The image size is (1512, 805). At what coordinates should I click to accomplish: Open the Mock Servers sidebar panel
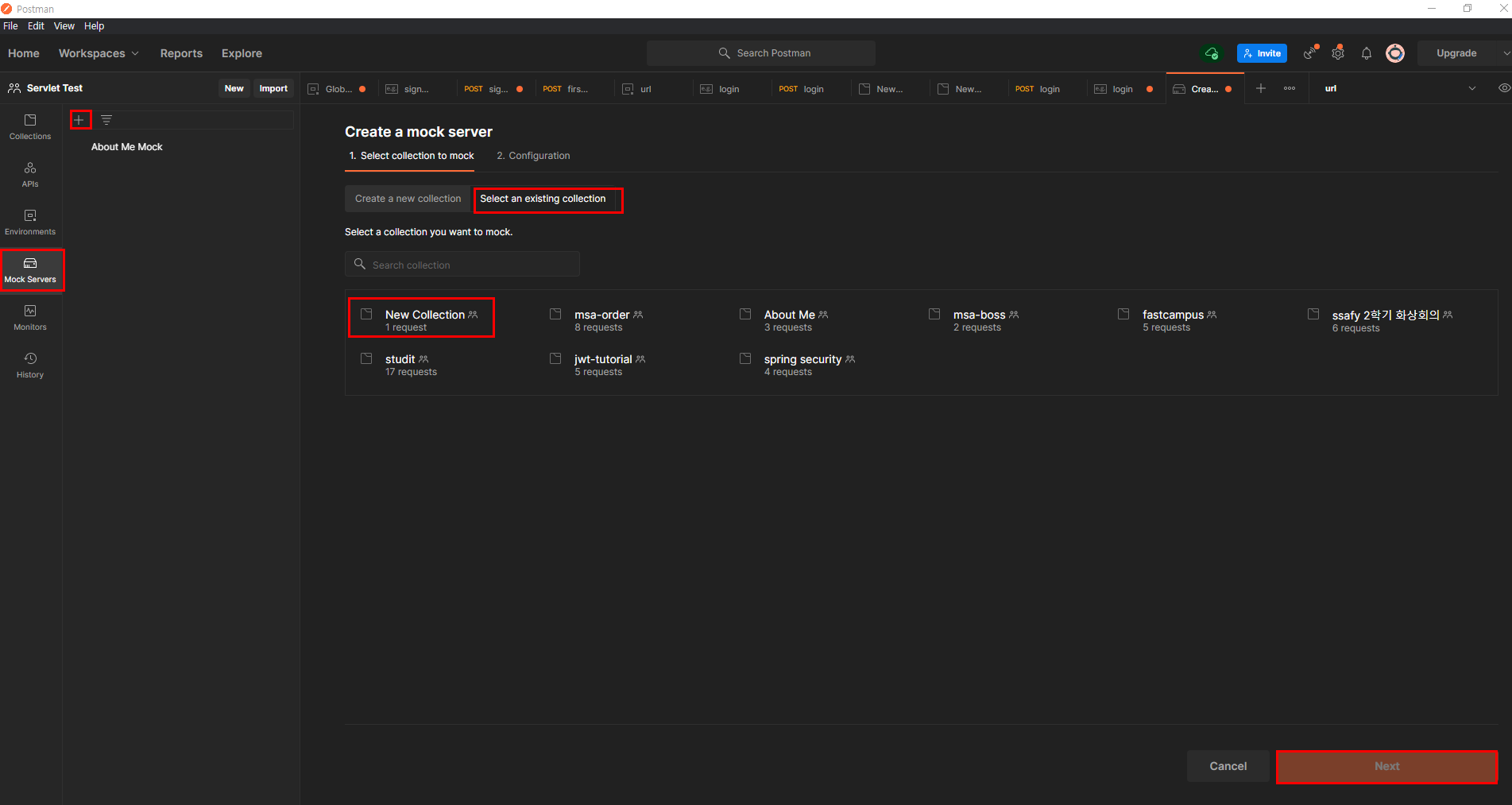tap(30, 270)
